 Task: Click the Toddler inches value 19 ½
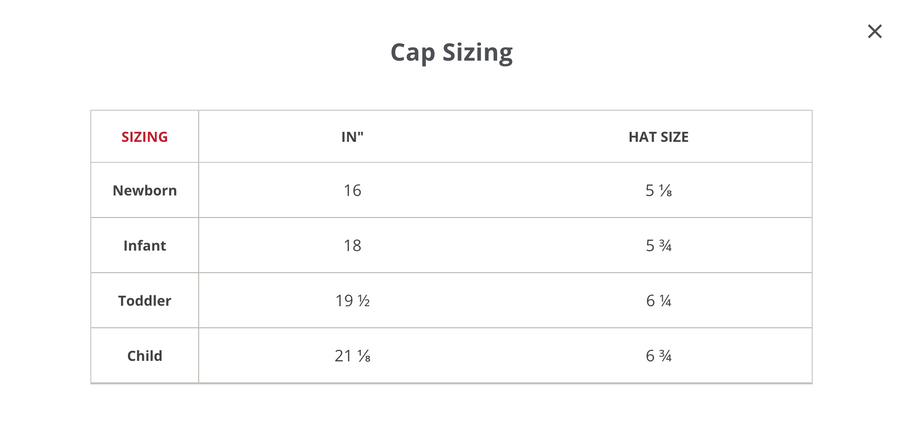tap(352, 300)
